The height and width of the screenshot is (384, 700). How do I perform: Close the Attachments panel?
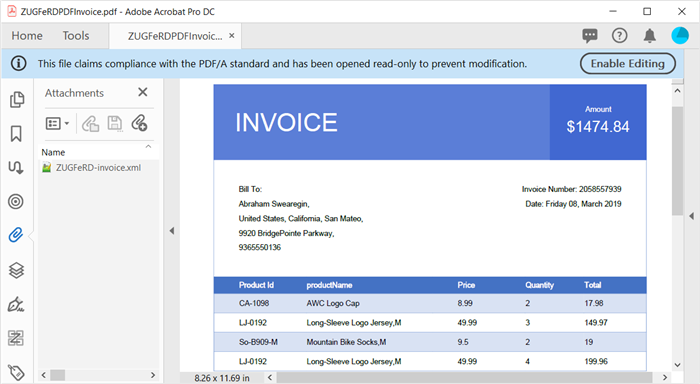(143, 92)
